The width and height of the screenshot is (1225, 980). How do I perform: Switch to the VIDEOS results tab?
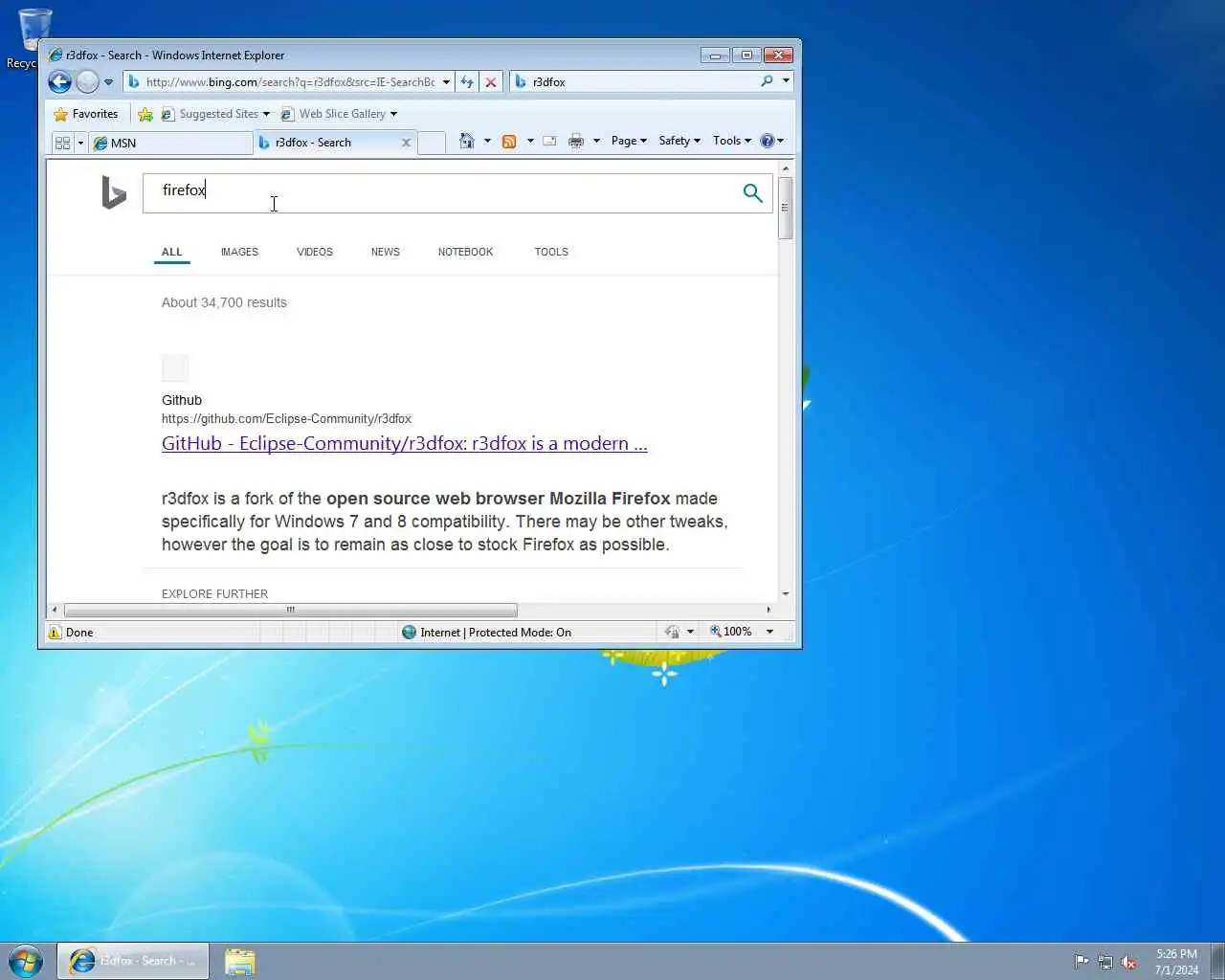315,252
